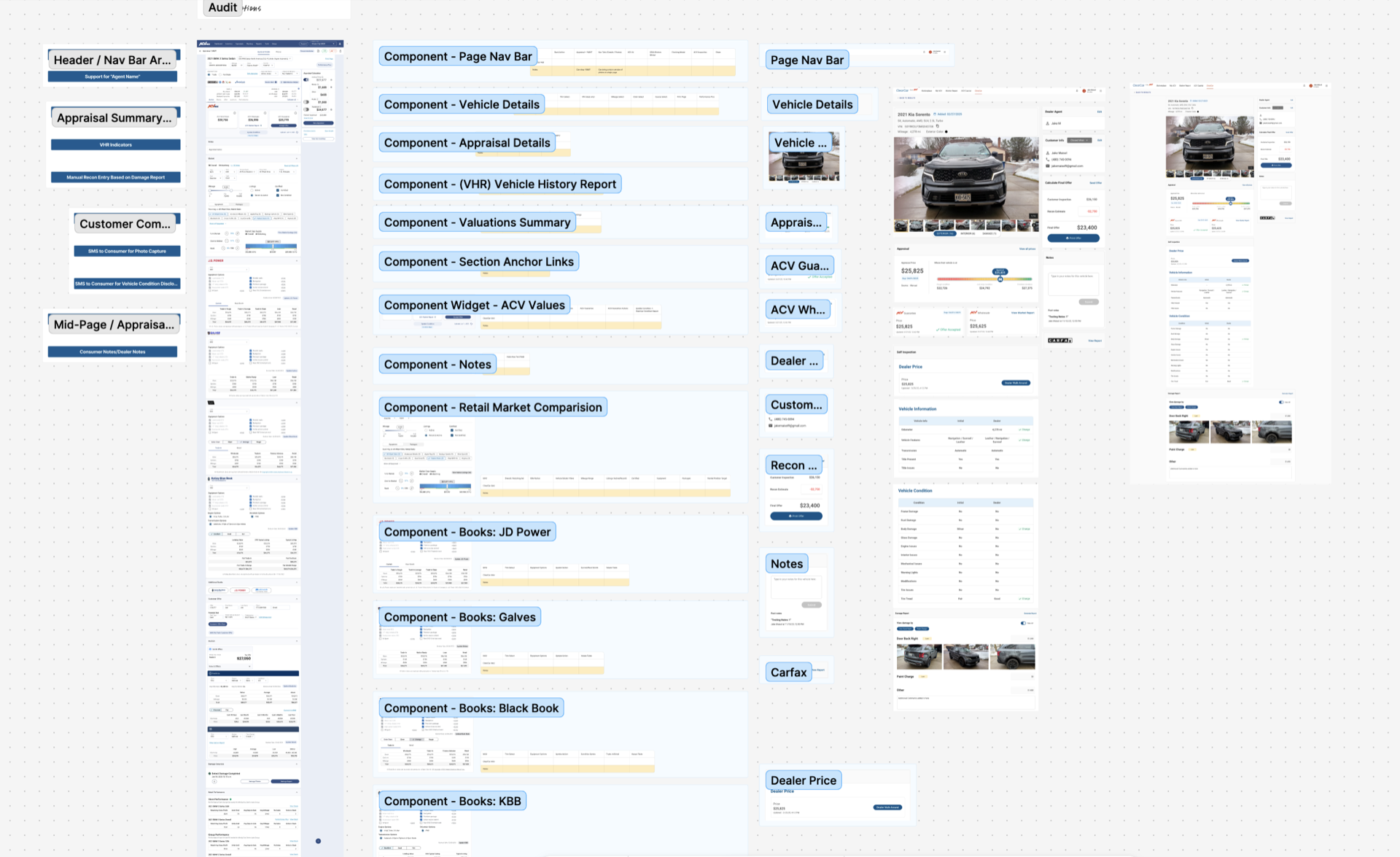The image size is (1400, 857).
Task: Collapse the J.D. Power section in the audit page
Action: click(x=297, y=260)
